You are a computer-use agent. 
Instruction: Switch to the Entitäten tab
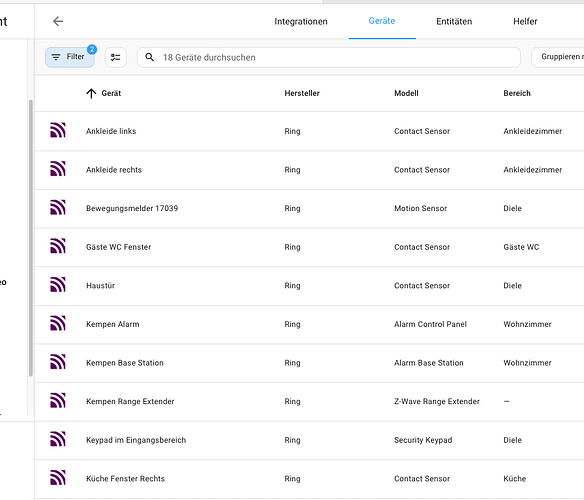tap(454, 22)
